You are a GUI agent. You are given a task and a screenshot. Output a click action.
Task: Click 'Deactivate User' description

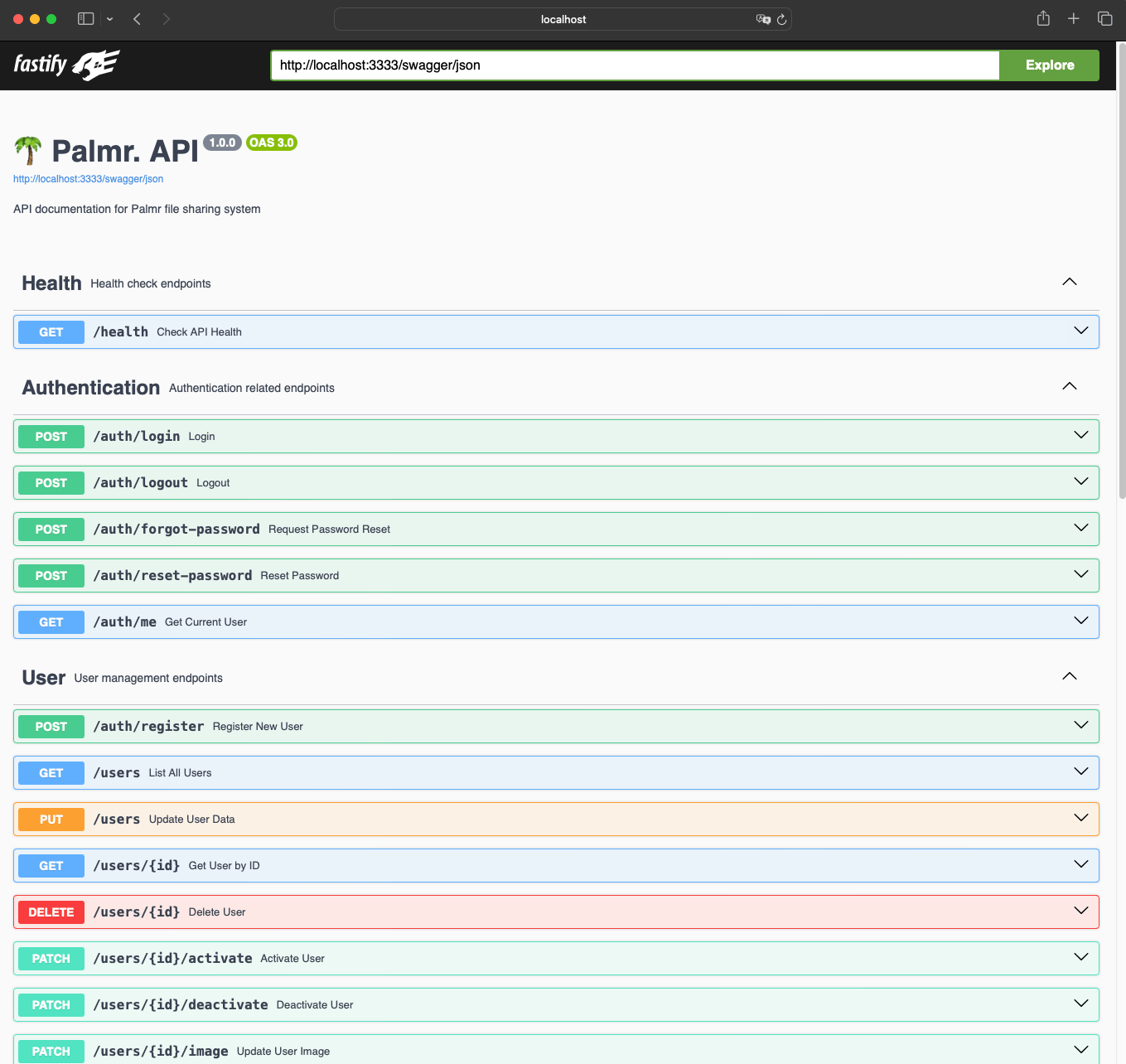point(315,1005)
